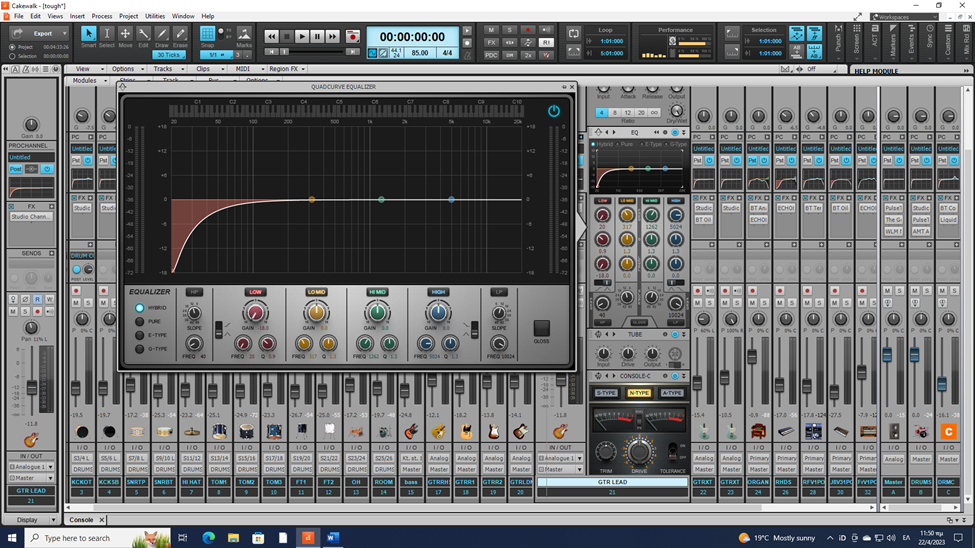The image size is (975, 548).
Task: Expand the Clips dropdown
Action: tap(207, 69)
